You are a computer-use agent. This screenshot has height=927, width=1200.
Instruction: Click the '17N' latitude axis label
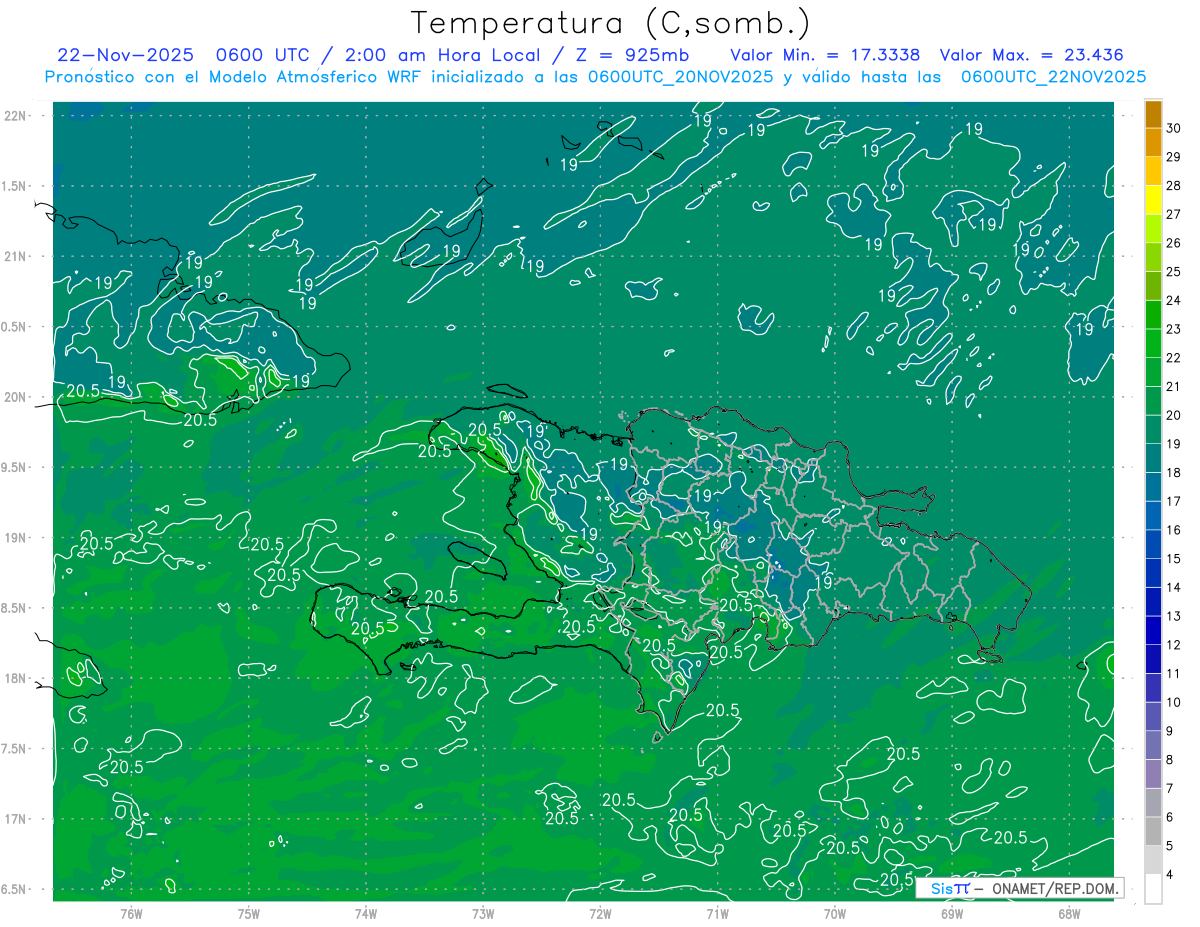coord(14,819)
